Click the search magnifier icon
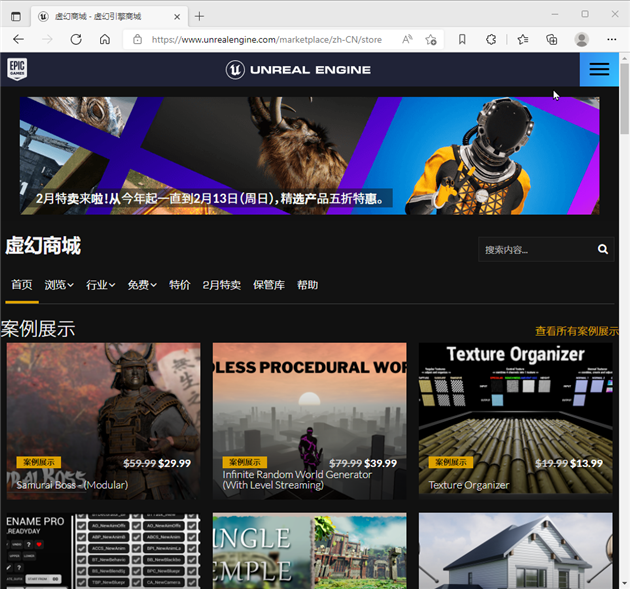 click(602, 250)
